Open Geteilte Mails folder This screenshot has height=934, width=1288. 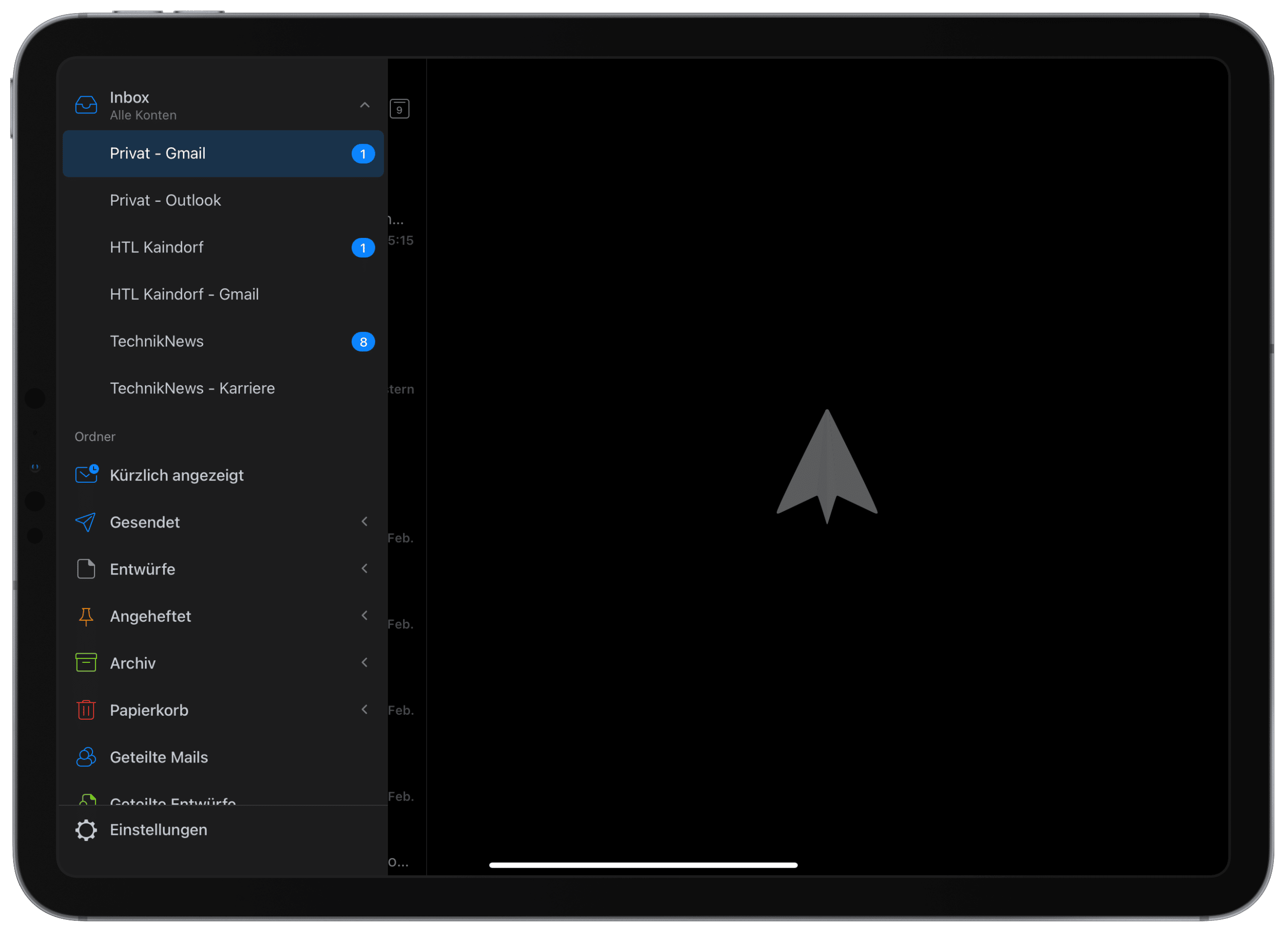223,758
